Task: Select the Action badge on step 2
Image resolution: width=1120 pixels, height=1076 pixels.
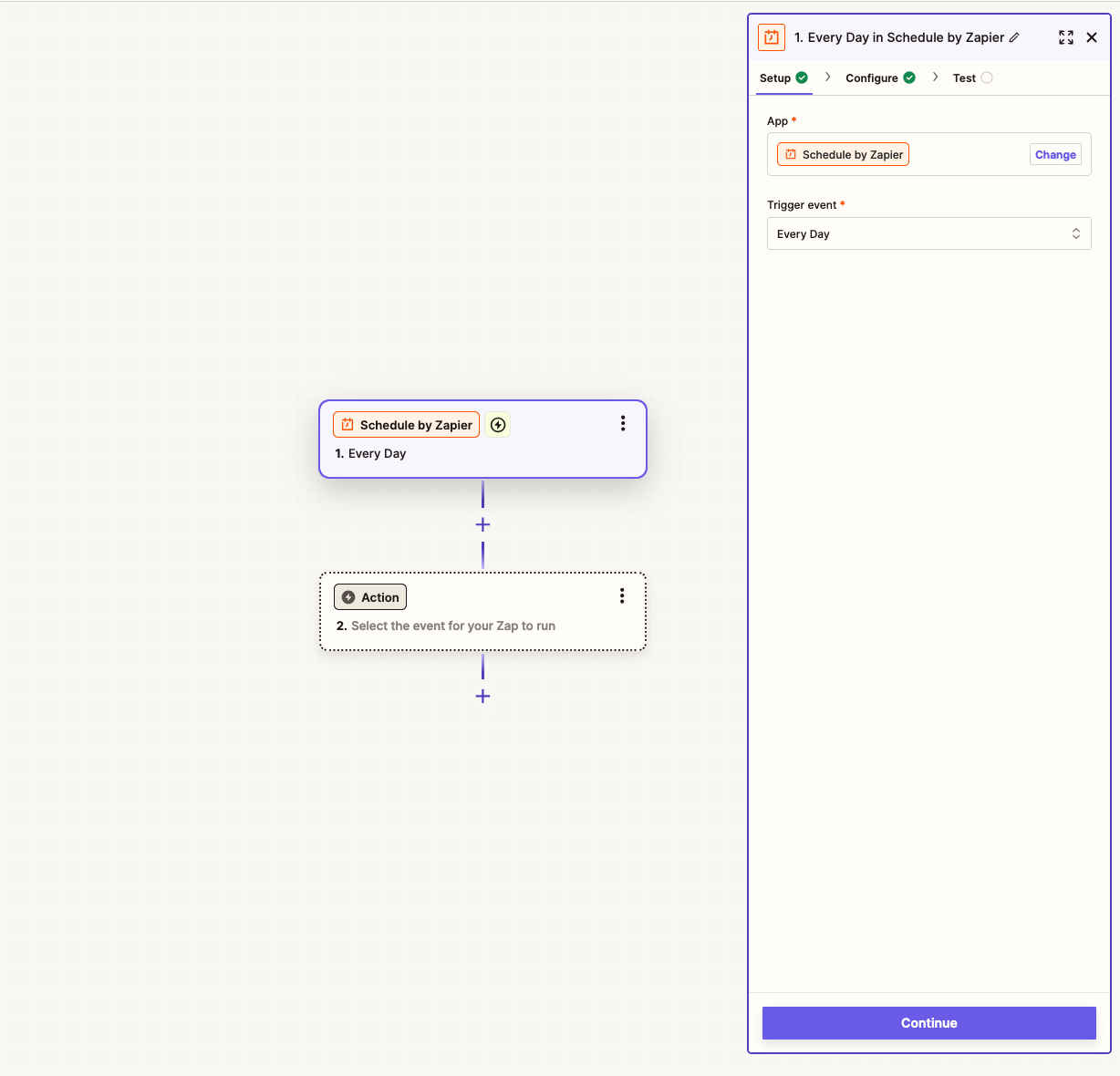Action: [x=370, y=597]
